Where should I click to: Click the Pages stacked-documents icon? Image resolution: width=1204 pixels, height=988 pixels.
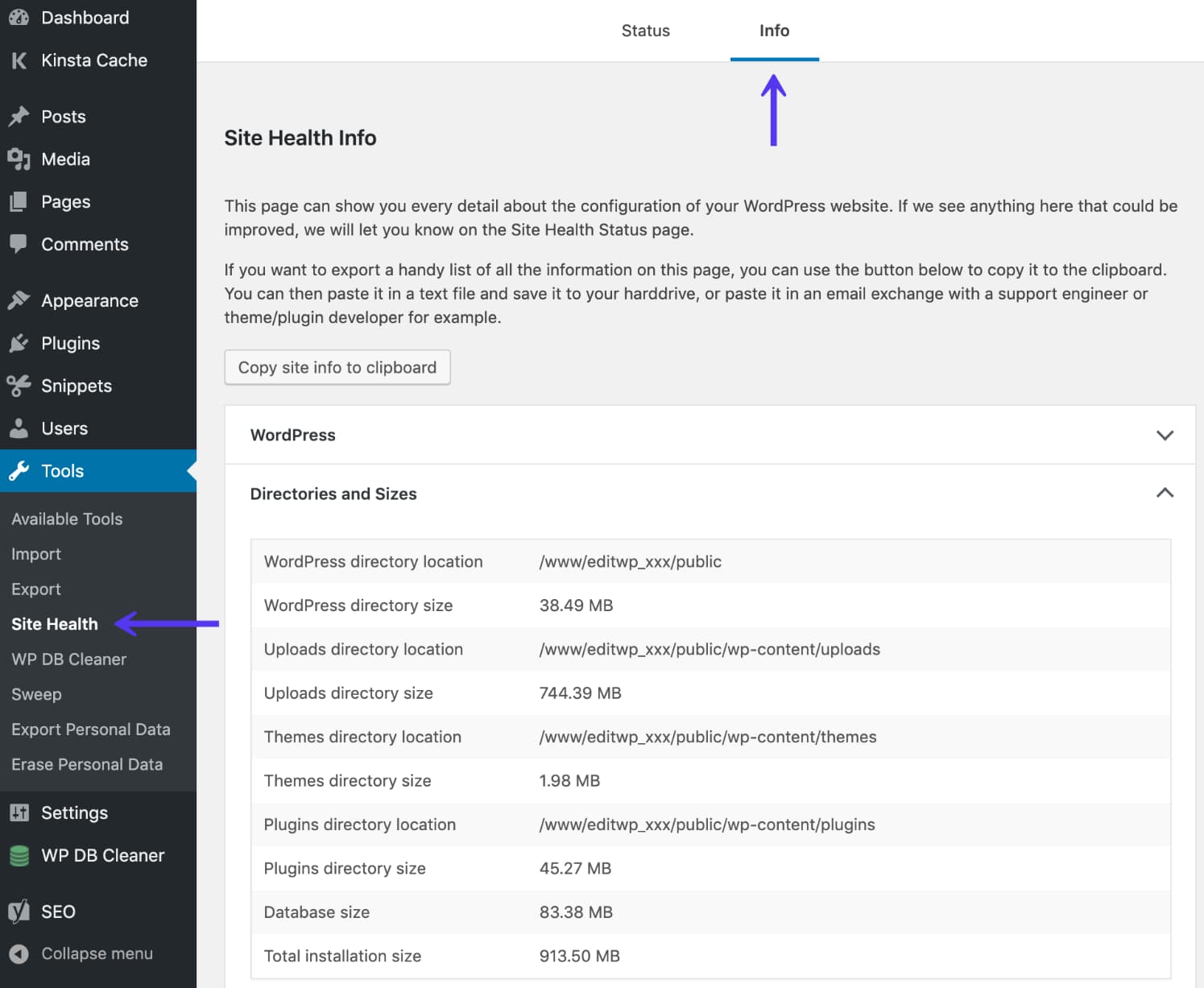coord(19,201)
